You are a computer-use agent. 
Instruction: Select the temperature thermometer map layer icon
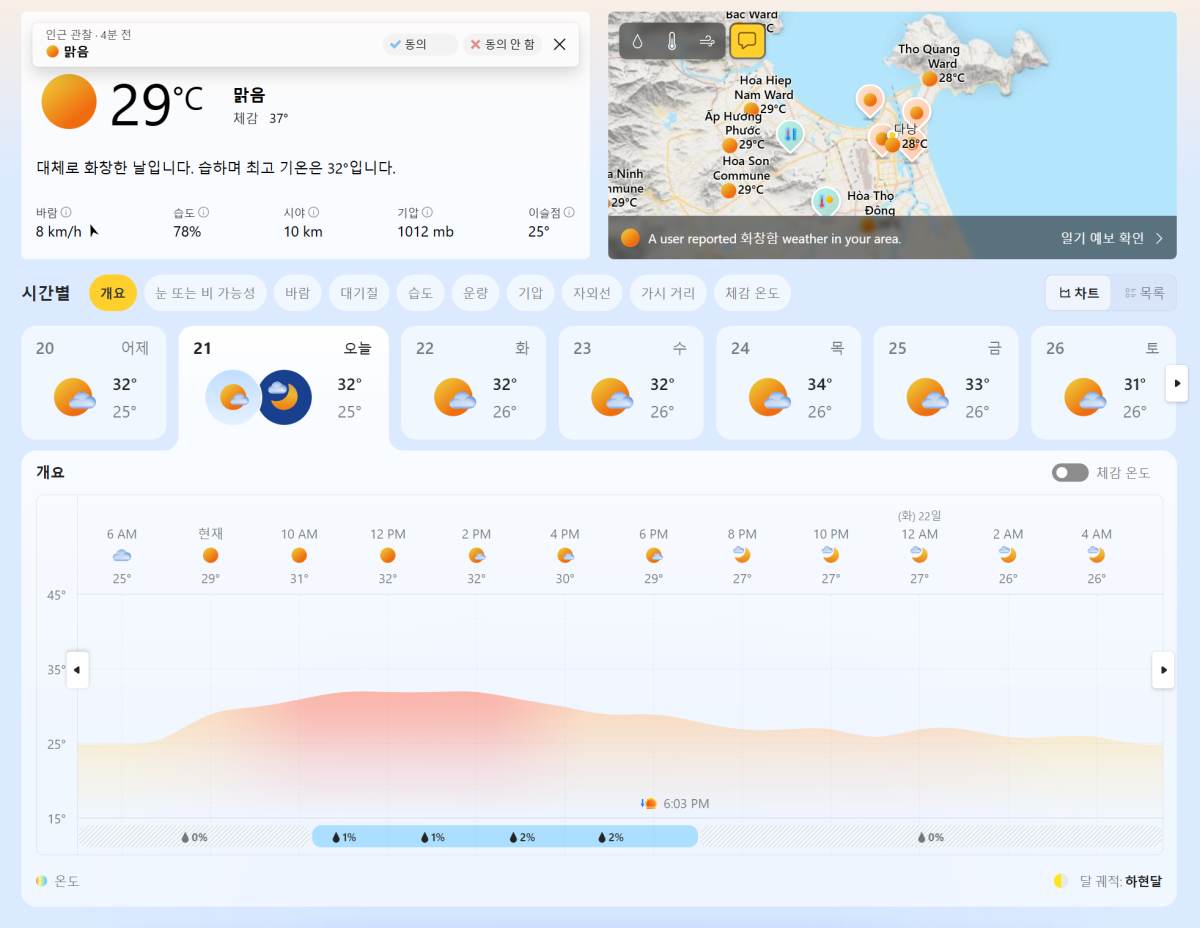[672, 41]
